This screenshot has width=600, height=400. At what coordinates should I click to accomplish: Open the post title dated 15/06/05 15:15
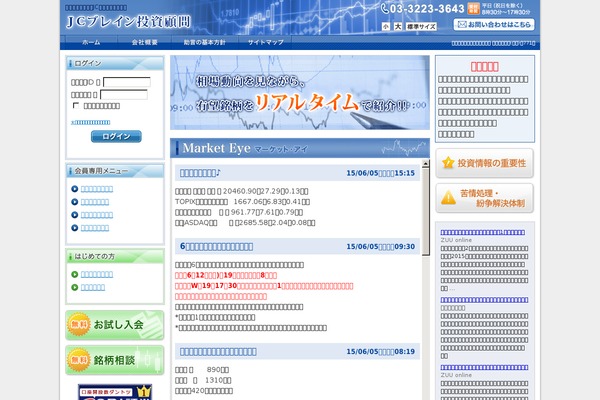(x=200, y=173)
